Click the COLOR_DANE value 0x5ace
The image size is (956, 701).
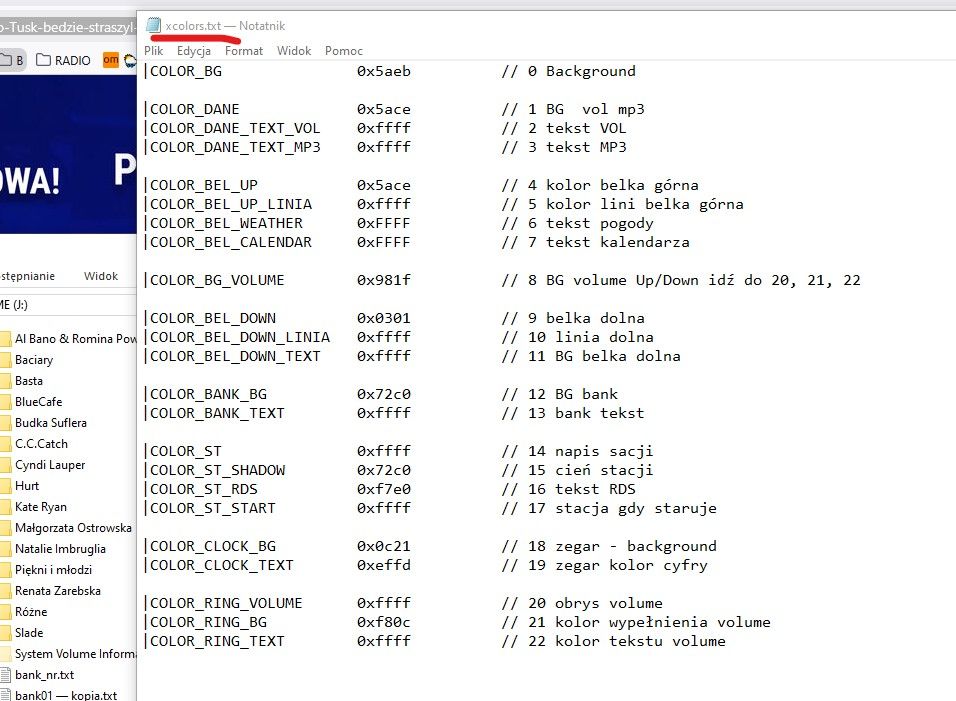click(x=383, y=109)
